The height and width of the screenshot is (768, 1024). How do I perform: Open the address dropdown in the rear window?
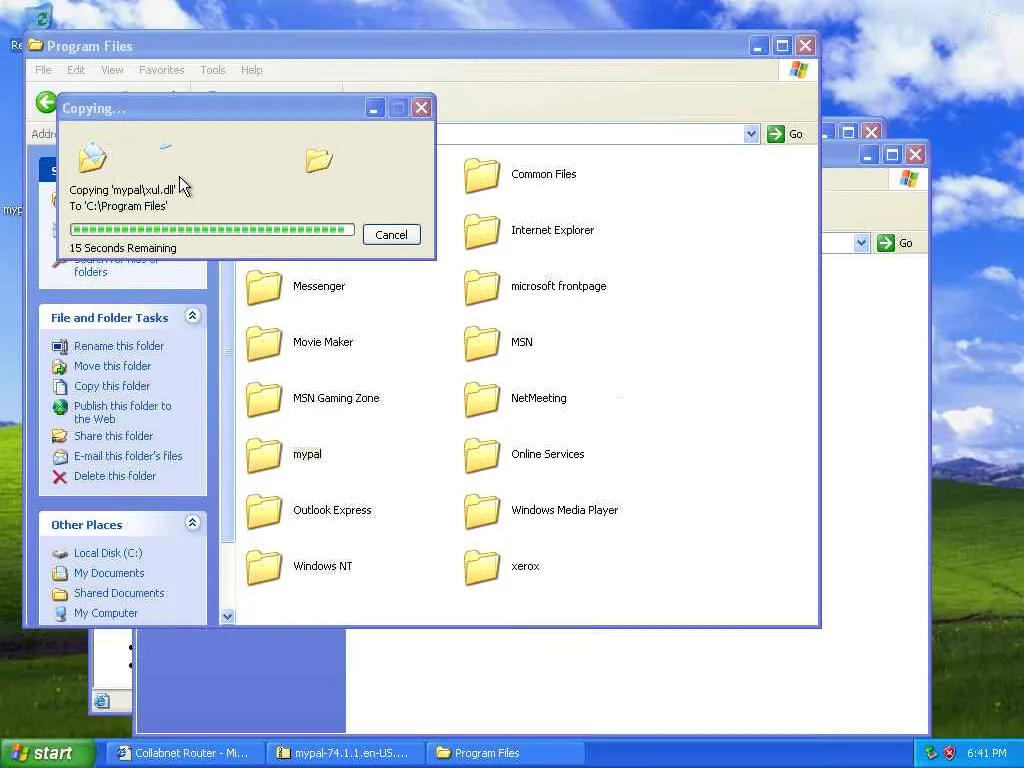(861, 243)
